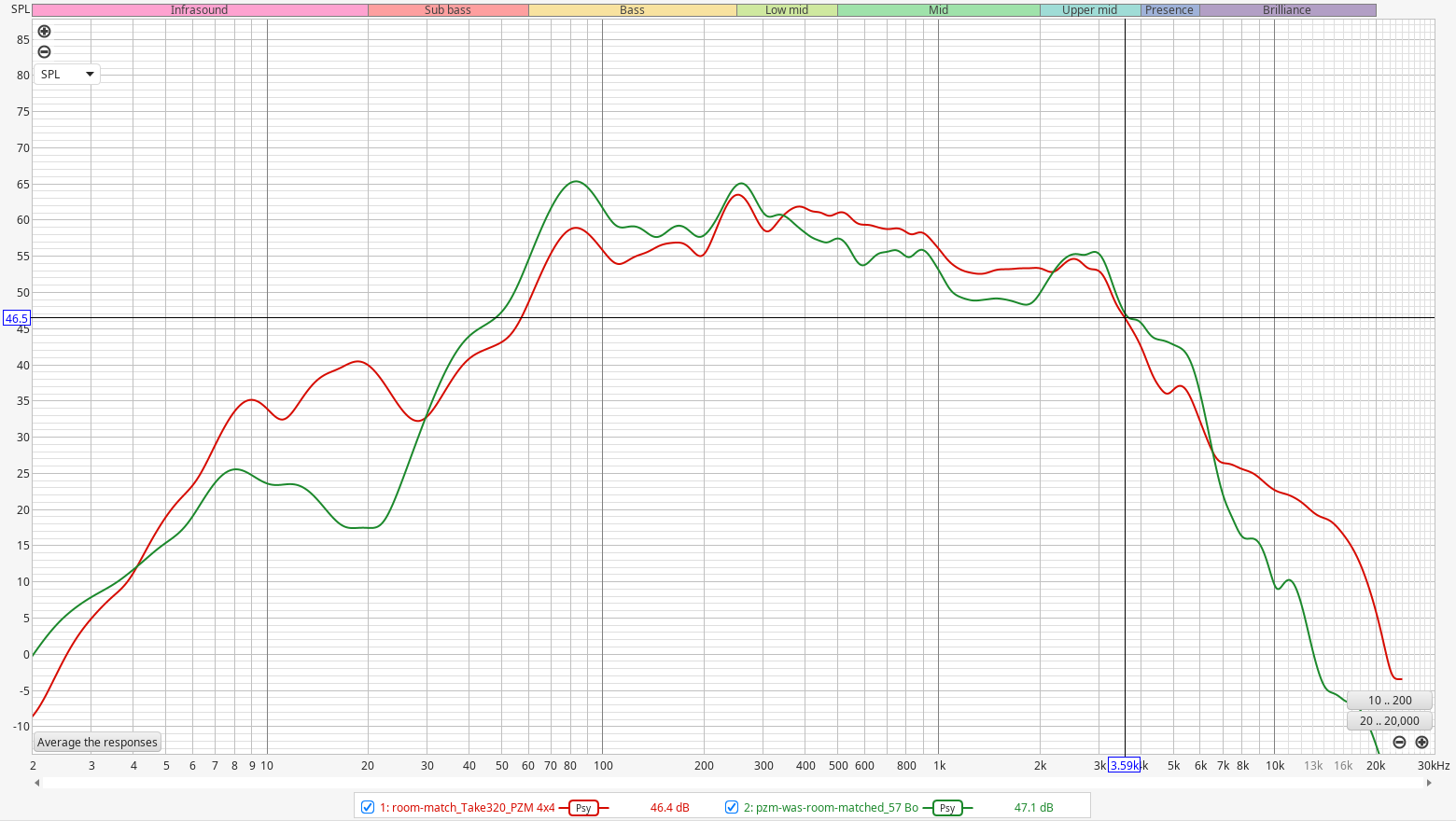Click green Psy smoothing marker for trace 2
The image size is (1456, 821).
pyautogui.click(x=947, y=808)
